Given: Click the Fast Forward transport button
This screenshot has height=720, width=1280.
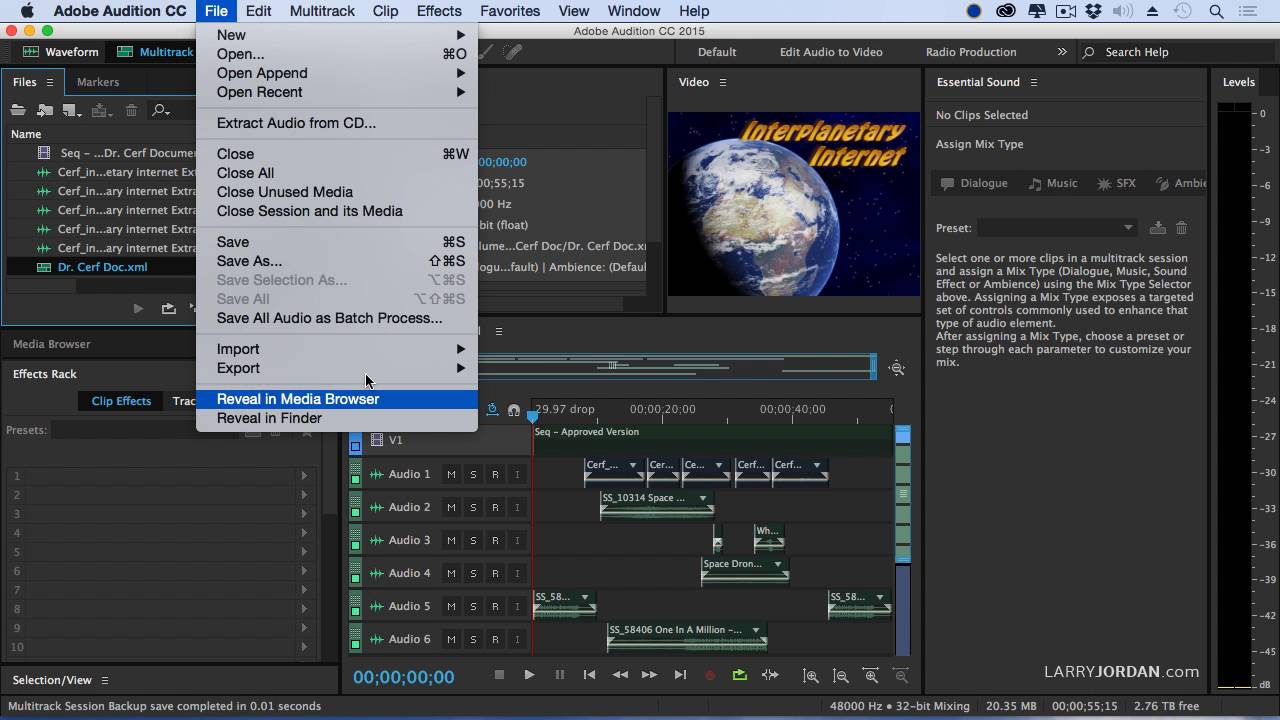Looking at the screenshot, I should (650, 675).
